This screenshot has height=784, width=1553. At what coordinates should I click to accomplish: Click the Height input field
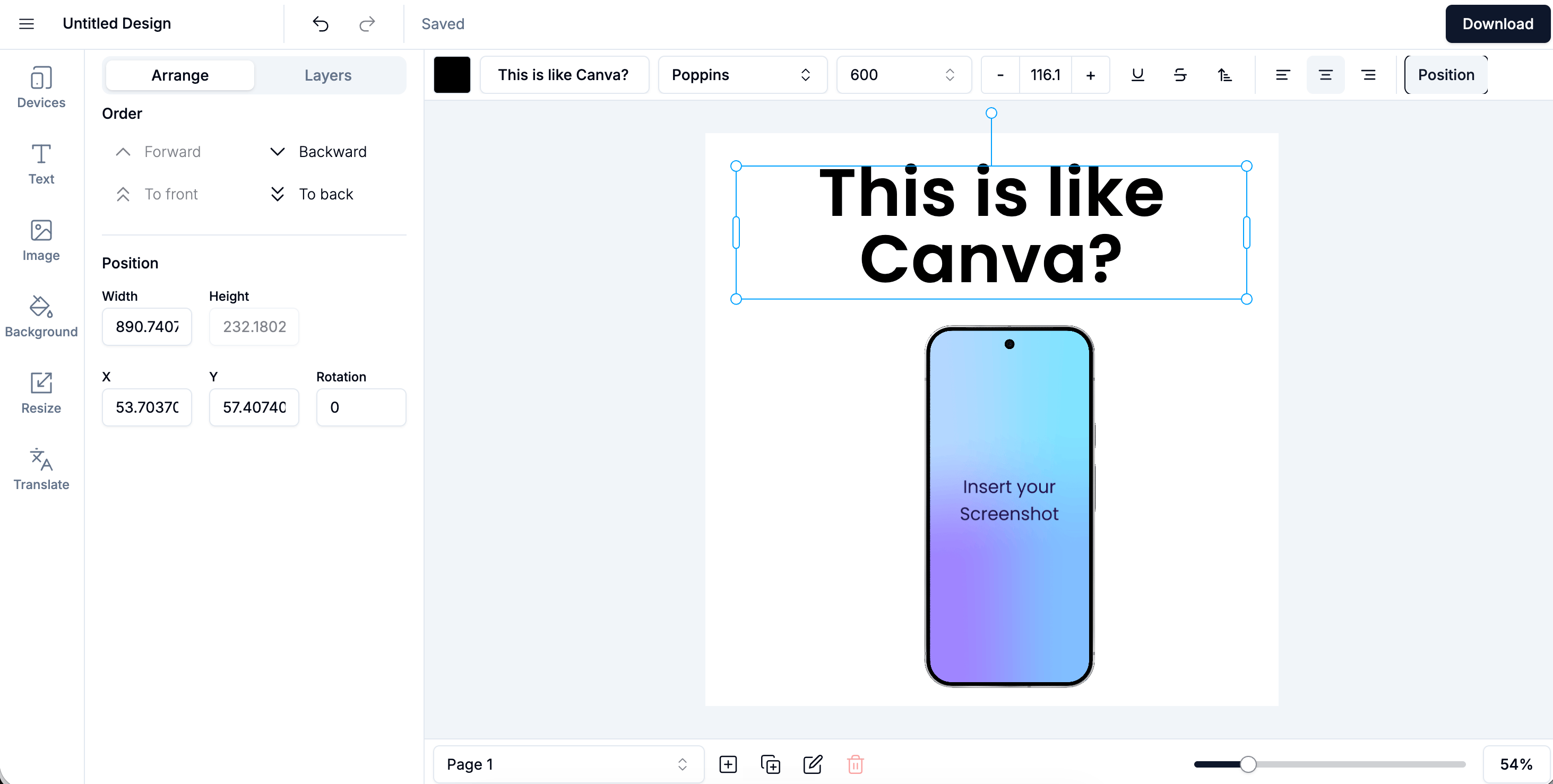pyautogui.click(x=254, y=327)
